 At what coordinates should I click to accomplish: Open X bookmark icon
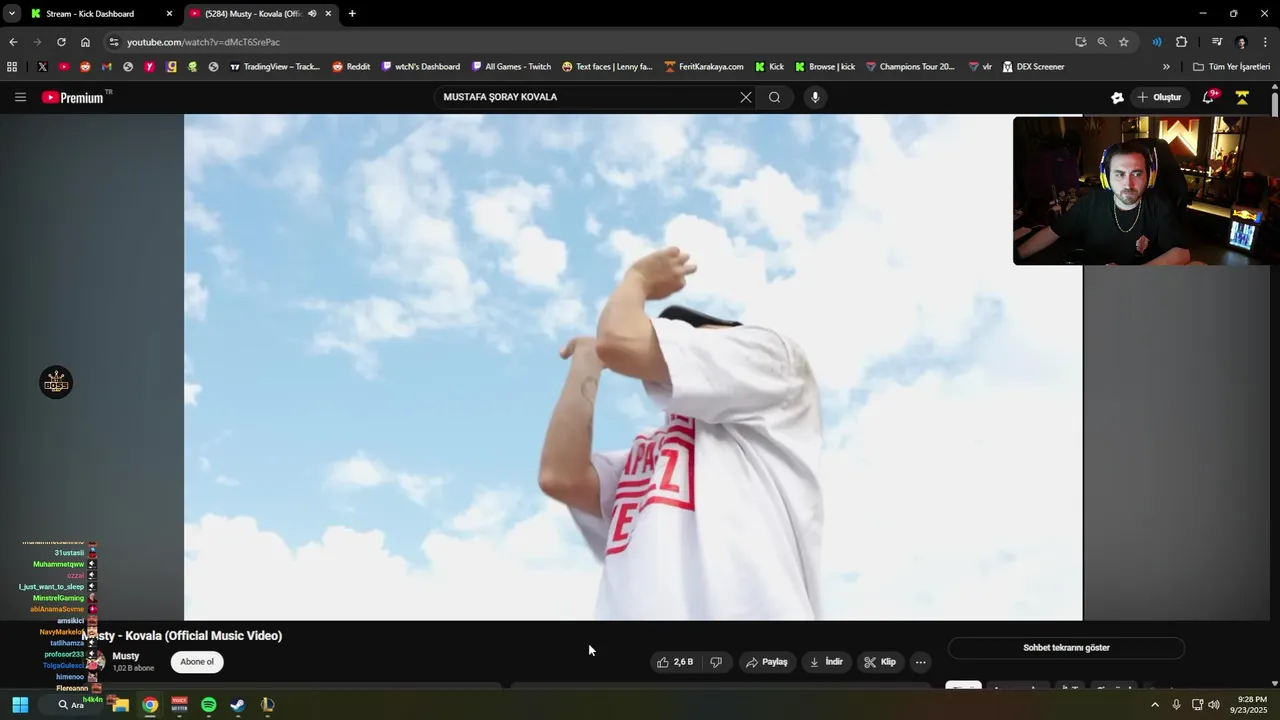[42, 67]
